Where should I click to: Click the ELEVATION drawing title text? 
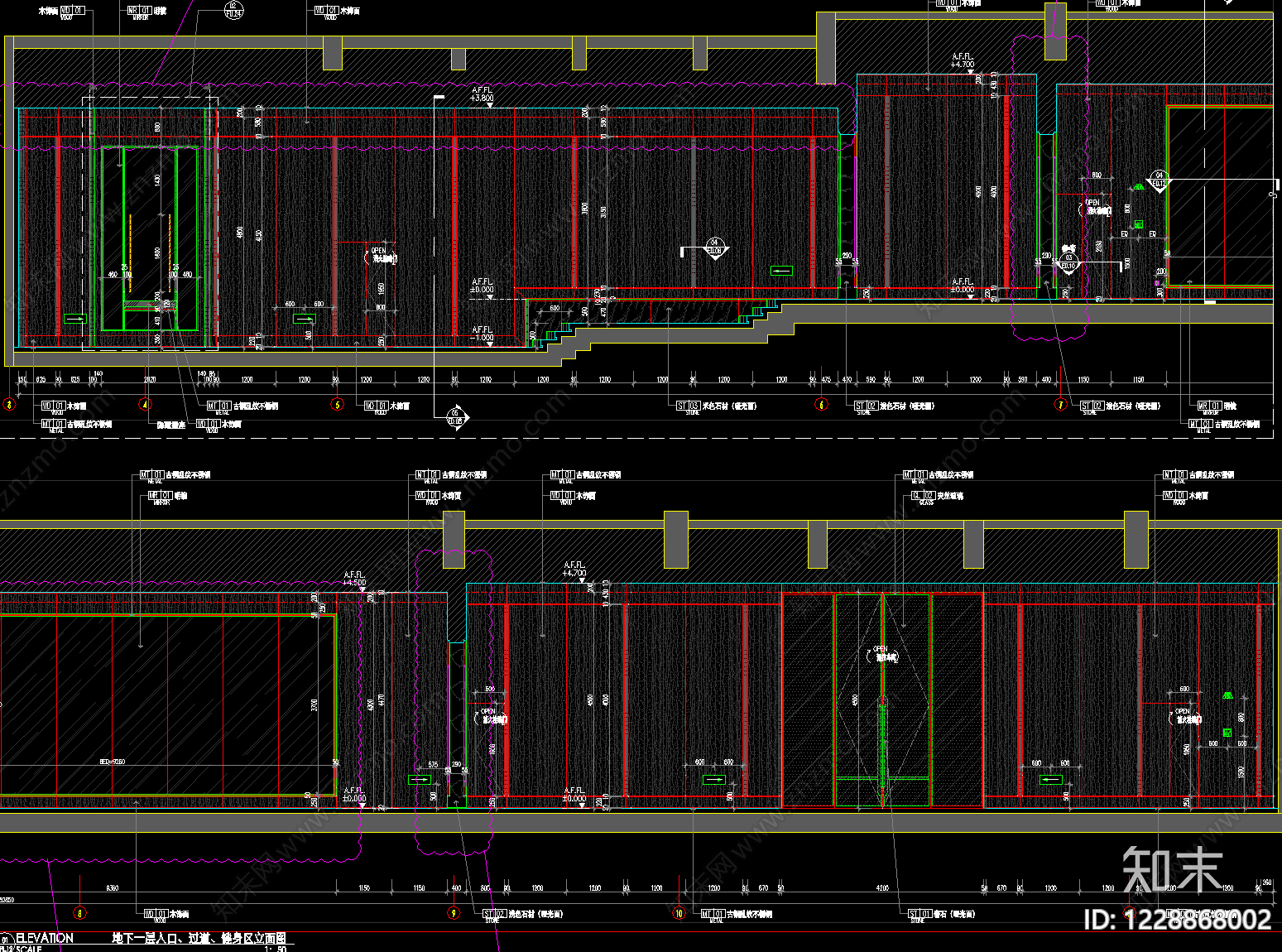click(x=45, y=938)
